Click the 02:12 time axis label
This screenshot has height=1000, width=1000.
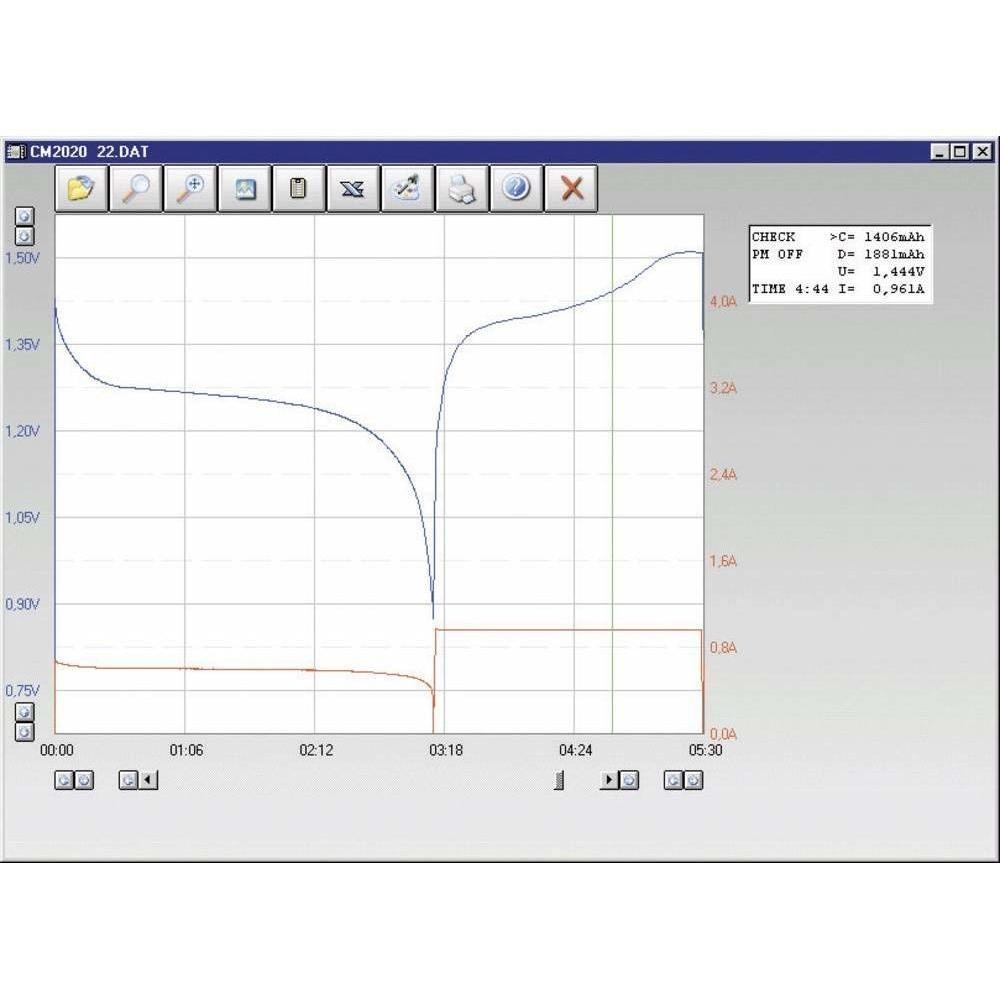[x=316, y=751]
